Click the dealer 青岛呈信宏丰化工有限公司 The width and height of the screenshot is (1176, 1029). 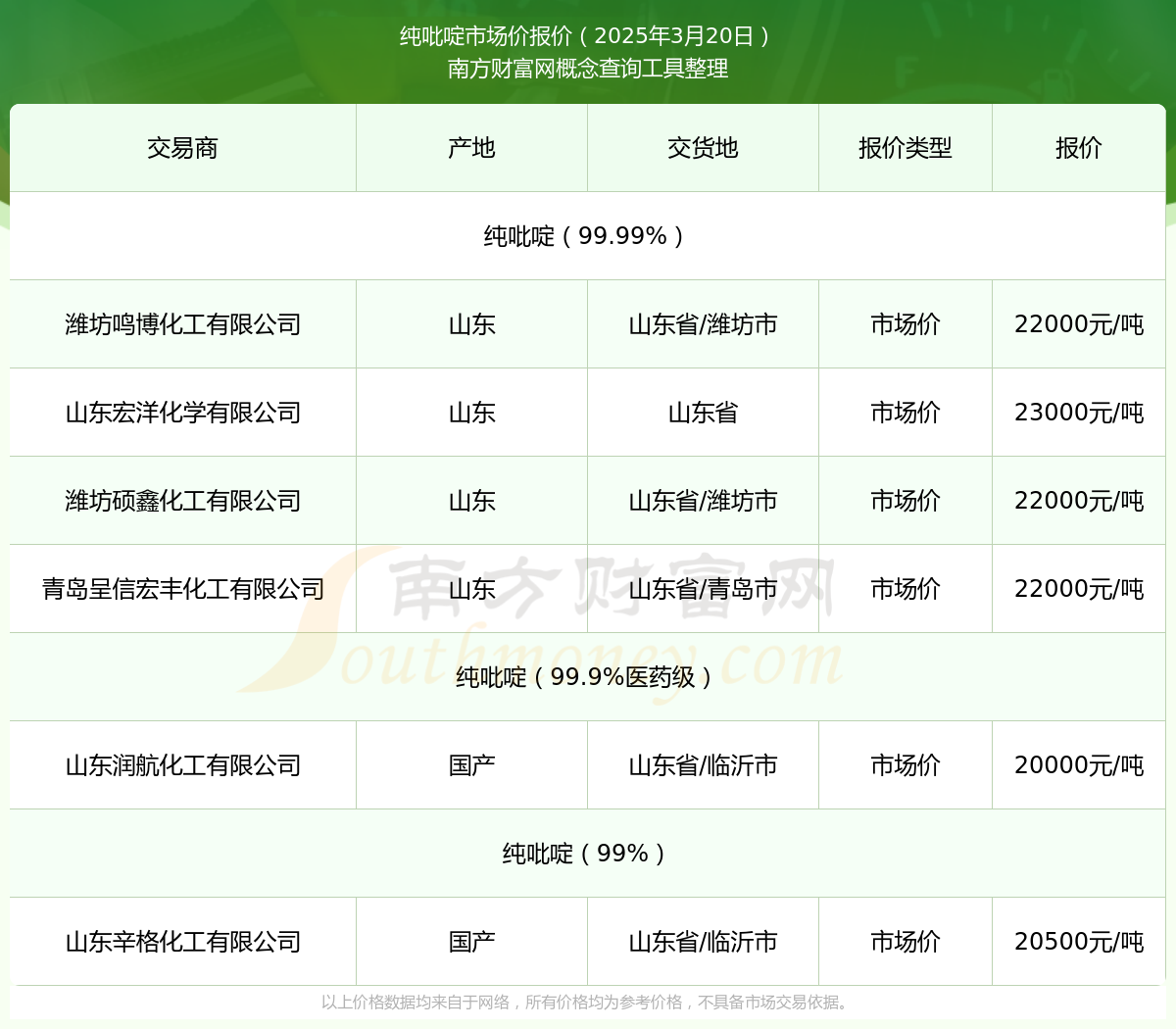183,589
